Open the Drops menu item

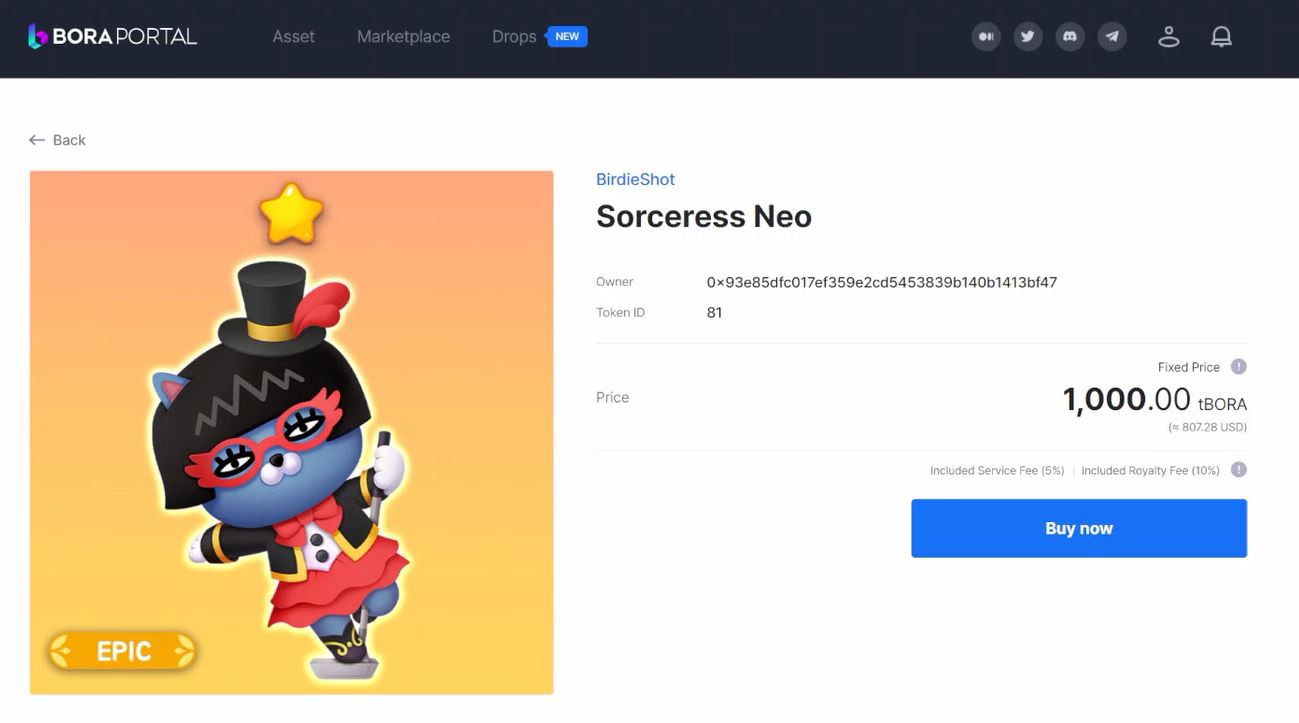pyautogui.click(x=514, y=37)
